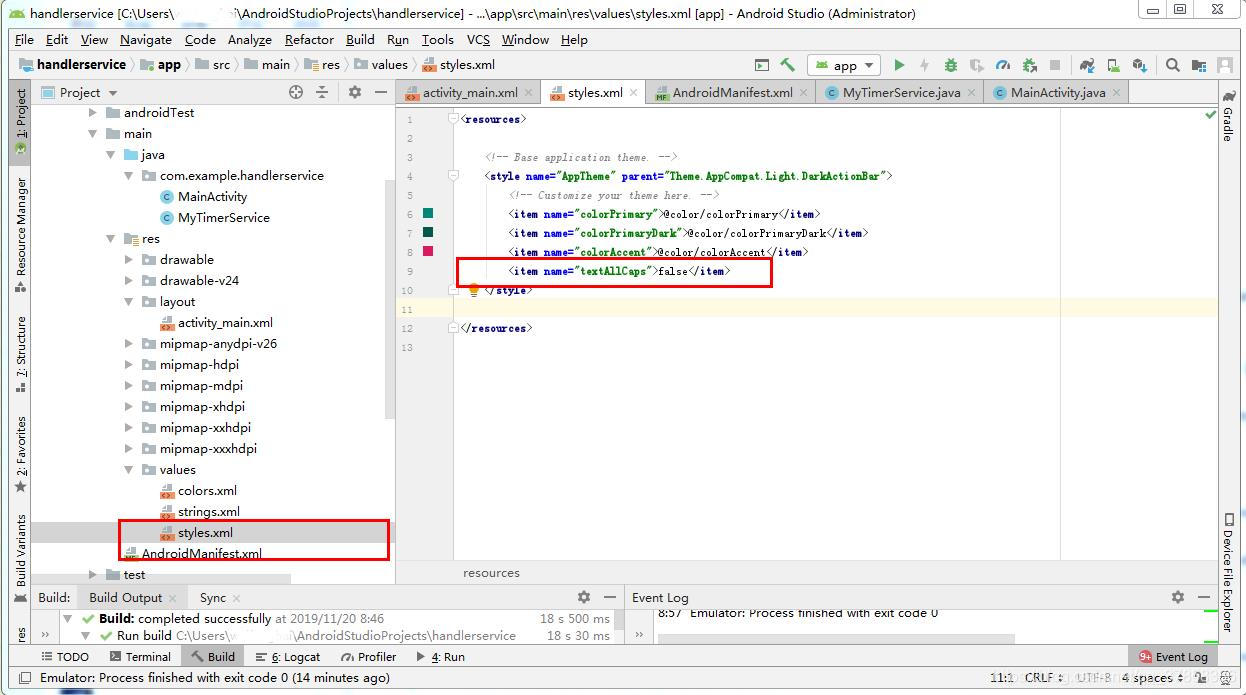Click Attach debugger to Android process icon
The height and width of the screenshot is (695, 1246).
tap(1029, 65)
